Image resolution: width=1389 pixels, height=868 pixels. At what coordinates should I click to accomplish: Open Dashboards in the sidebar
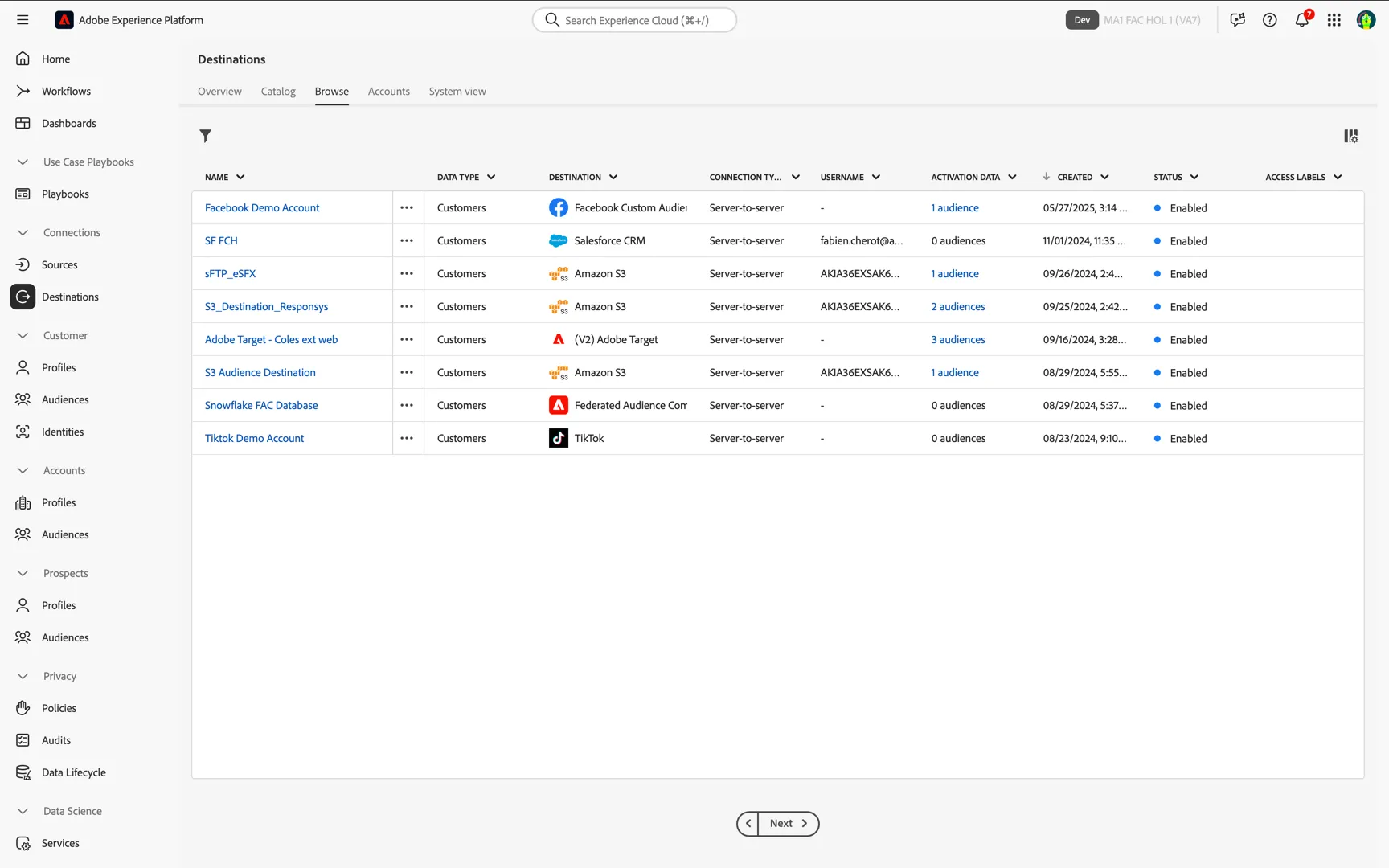click(x=68, y=123)
